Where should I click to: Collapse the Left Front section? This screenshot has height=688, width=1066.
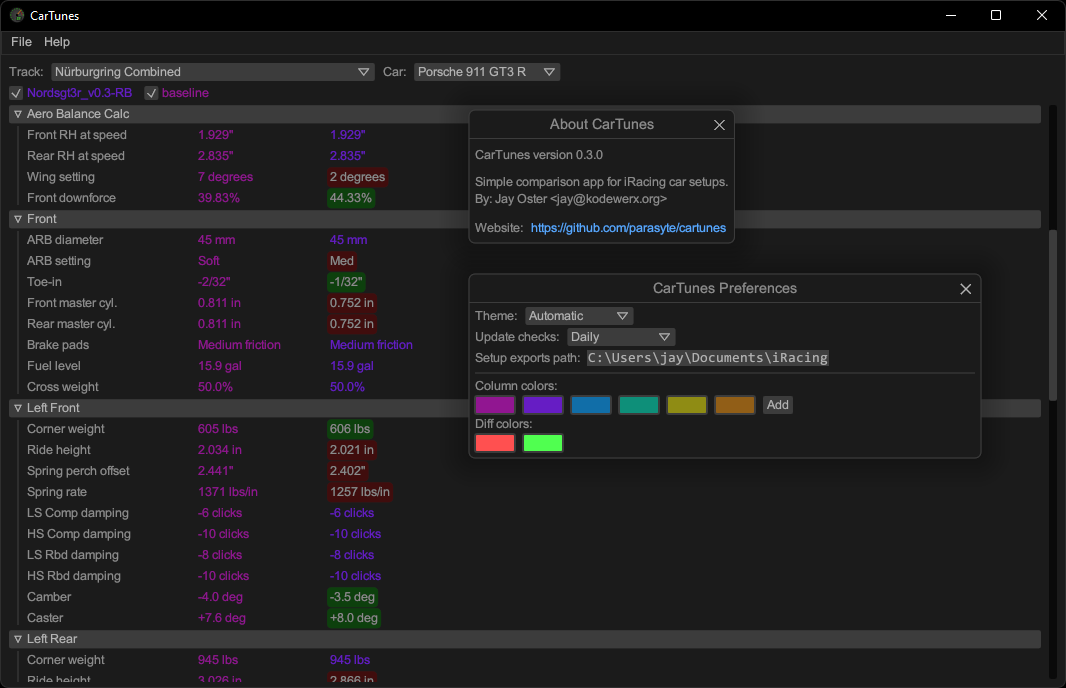tap(18, 408)
